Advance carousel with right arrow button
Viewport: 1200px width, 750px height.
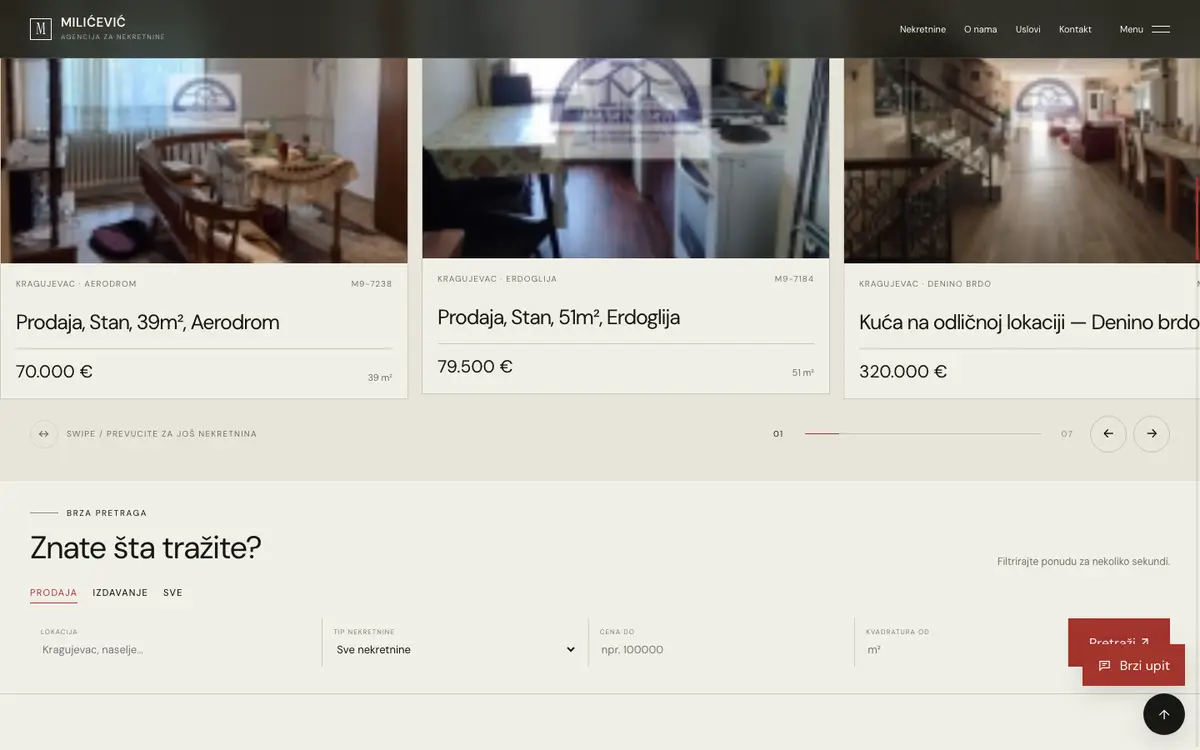pos(1151,434)
